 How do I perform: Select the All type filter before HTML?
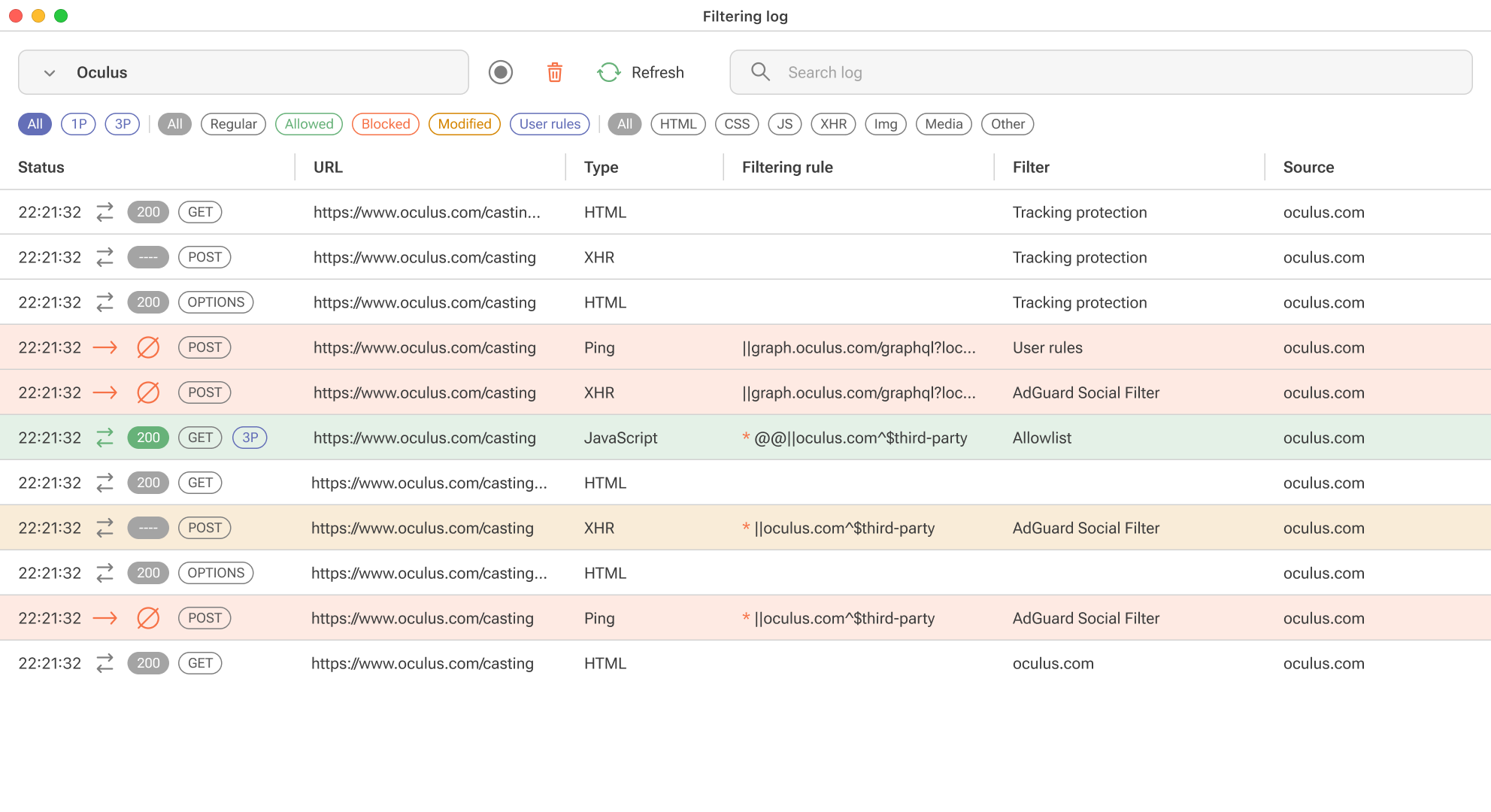[x=625, y=124]
